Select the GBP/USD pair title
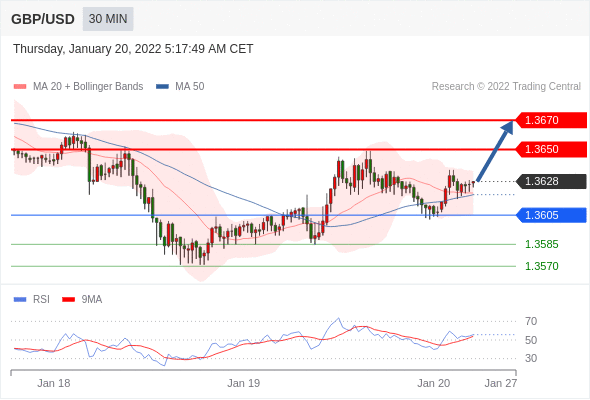This screenshot has height=400, width=590. point(43,19)
